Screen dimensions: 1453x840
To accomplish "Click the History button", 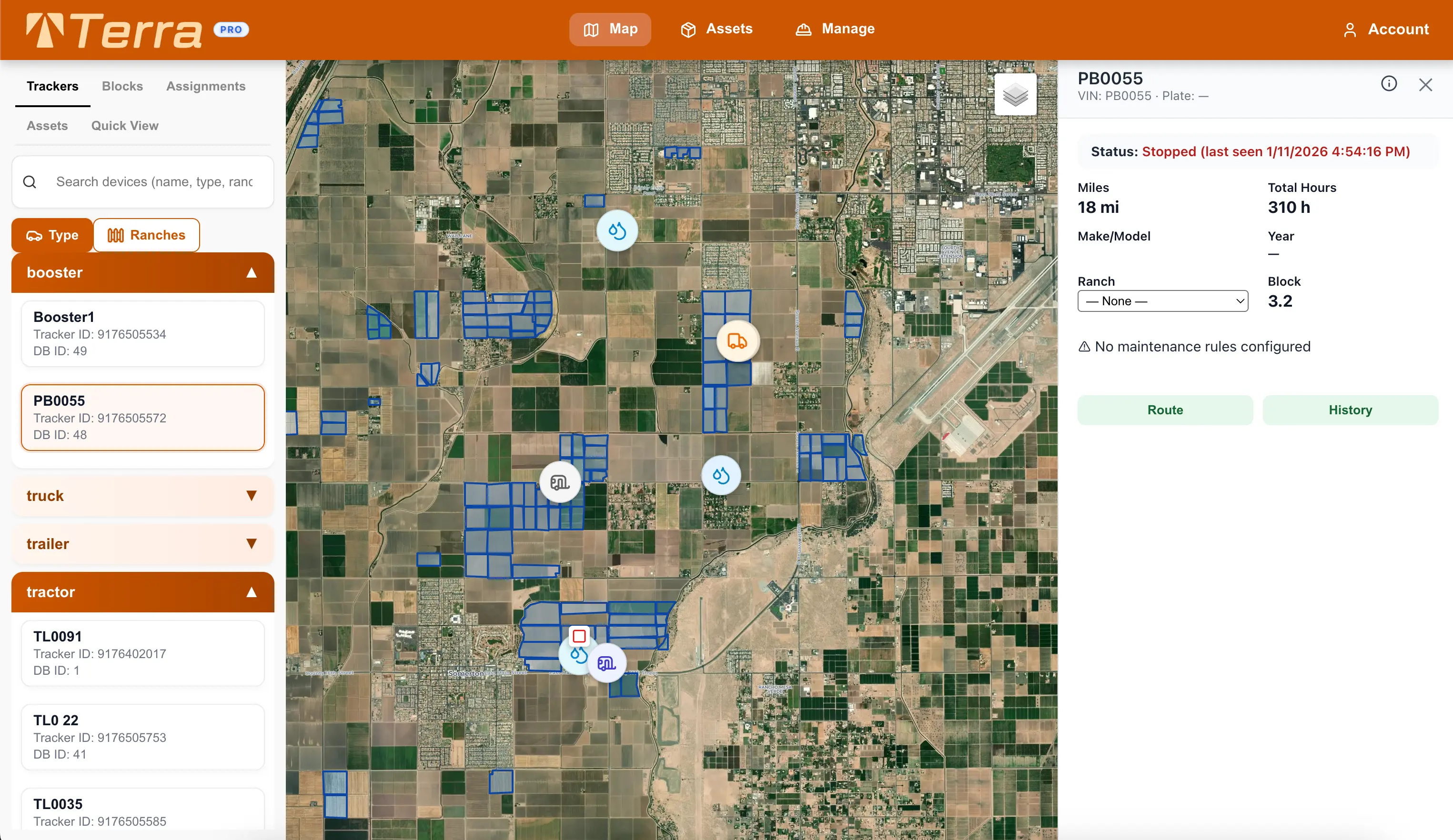I will 1350,410.
